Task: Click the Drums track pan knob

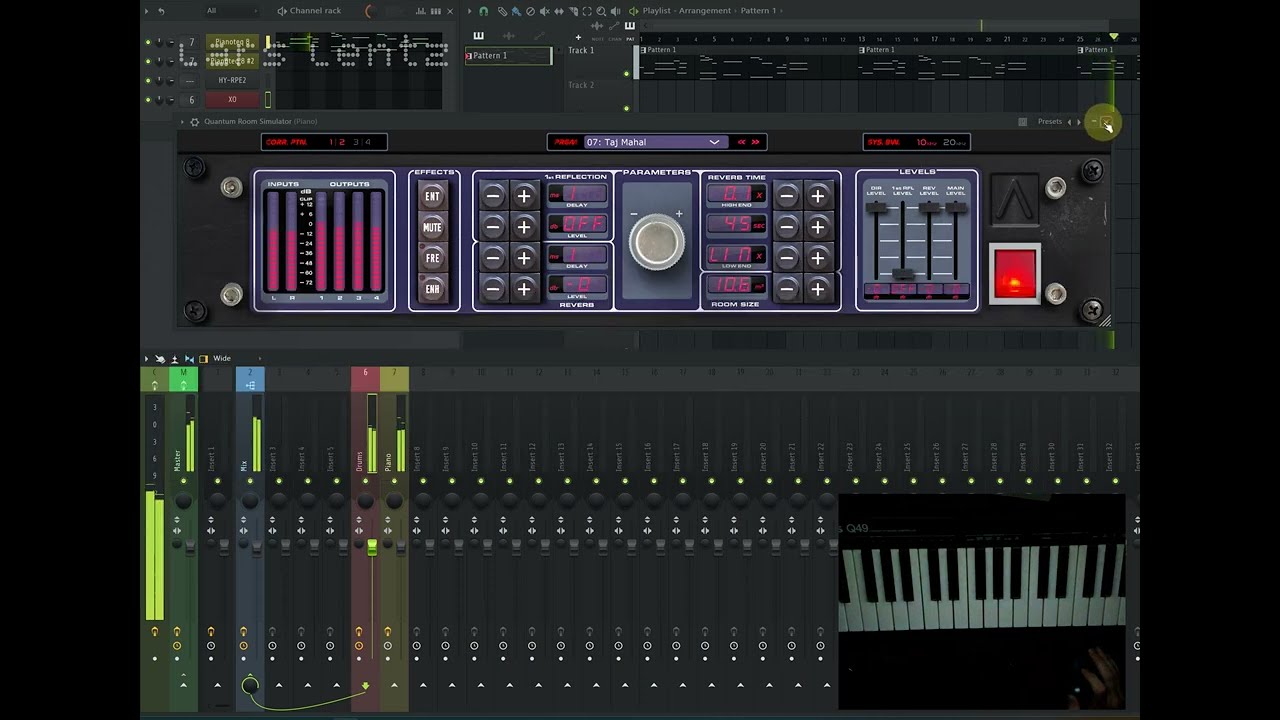Action: [x=365, y=500]
